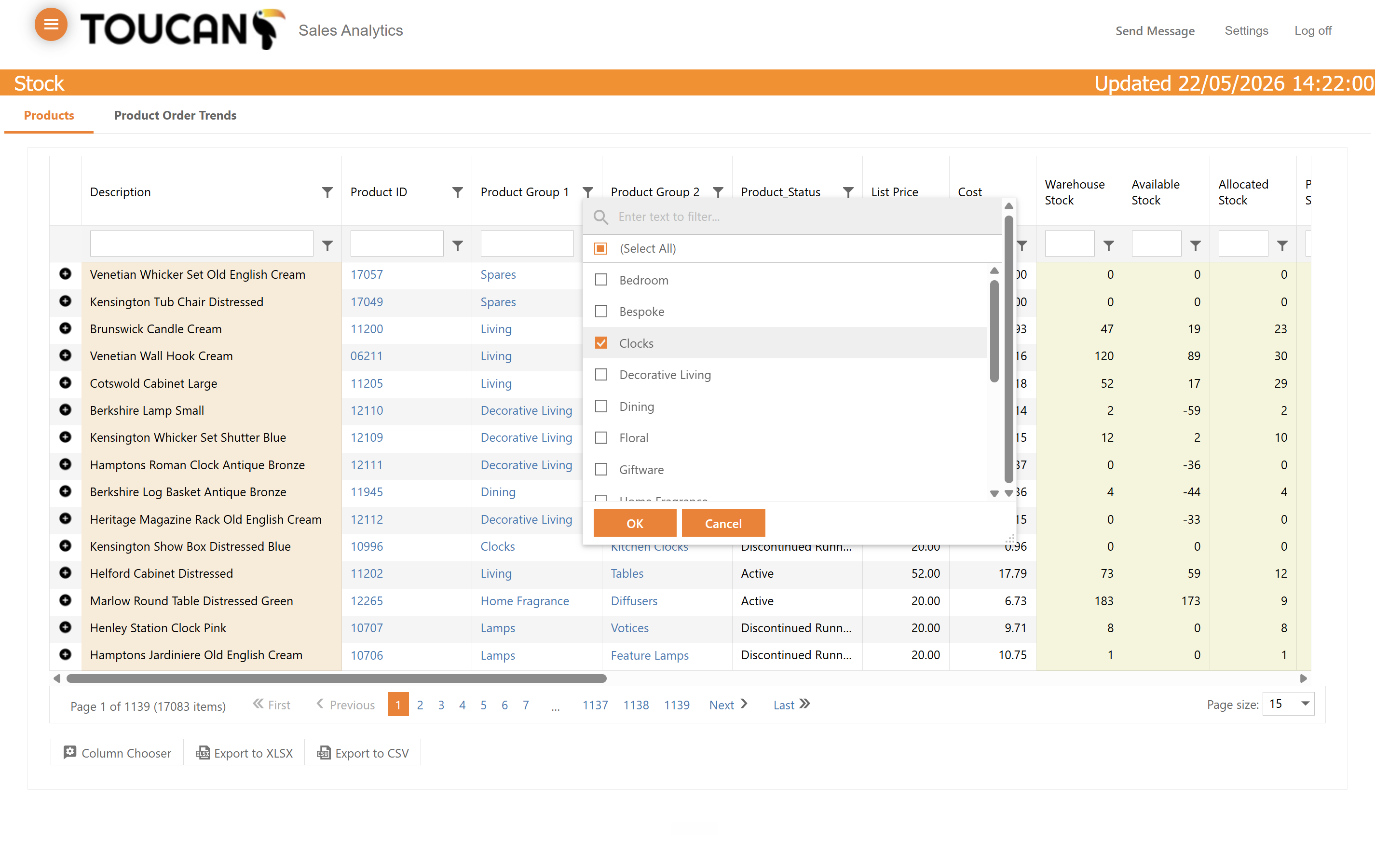Click Log off in top navigation
Viewport: 1389px width, 868px height.
click(1313, 31)
